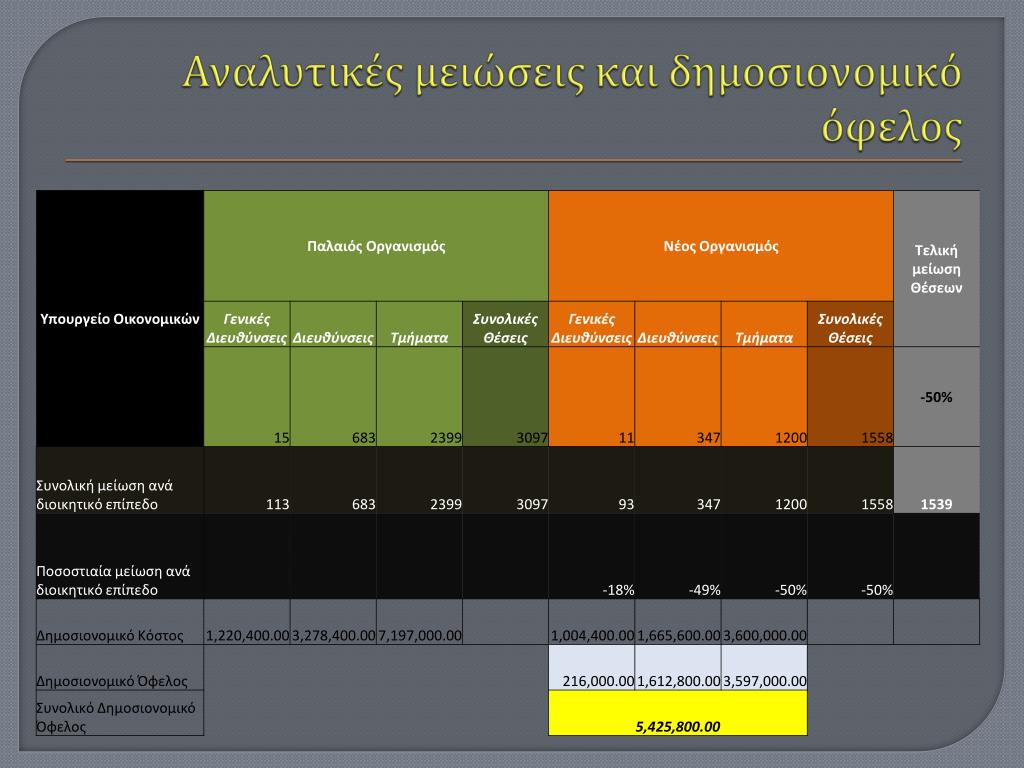
Task: Click the -49% percentage
Action: click(x=704, y=590)
